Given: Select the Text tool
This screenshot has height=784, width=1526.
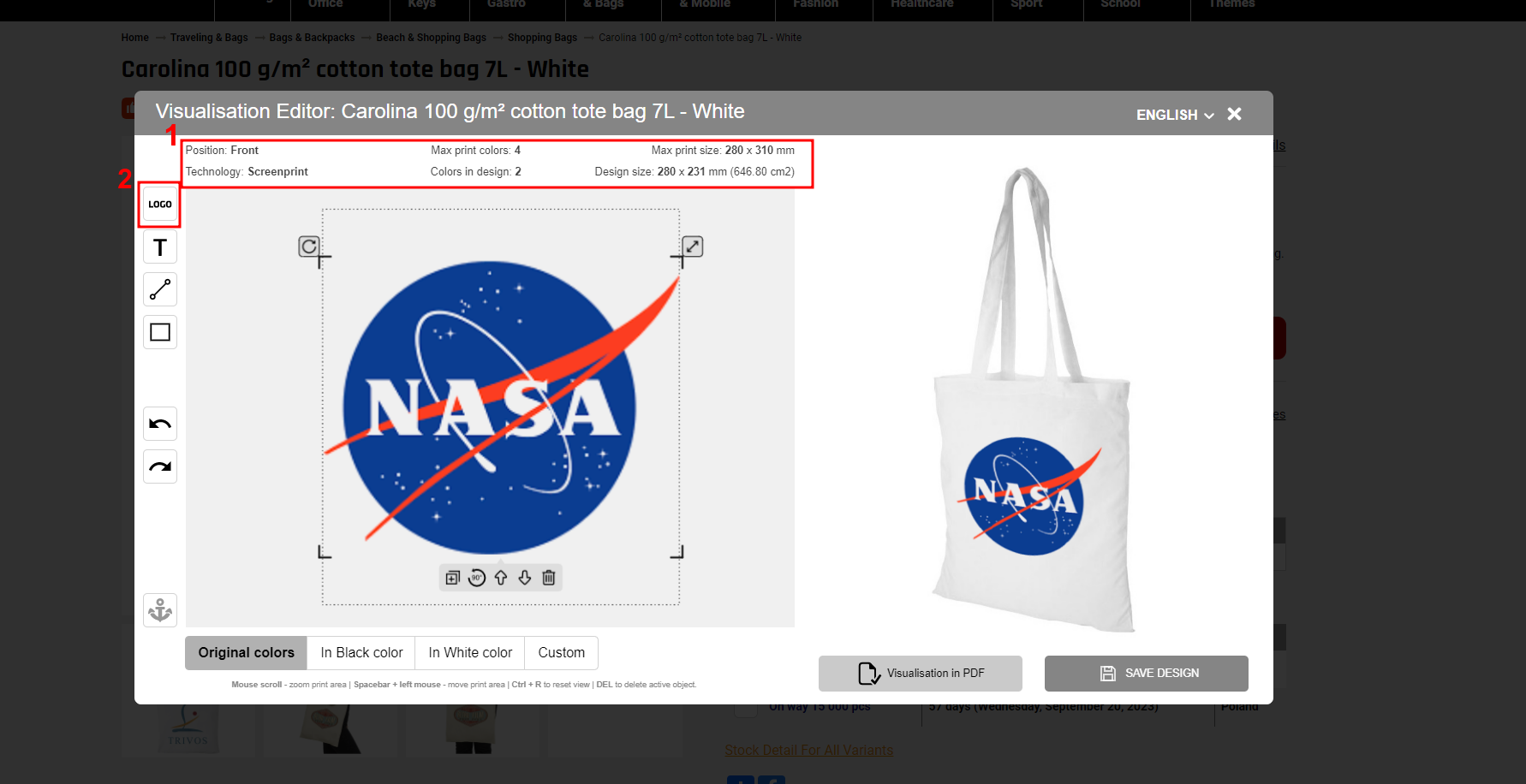Looking at the screenshot, I should click(159, 247).
